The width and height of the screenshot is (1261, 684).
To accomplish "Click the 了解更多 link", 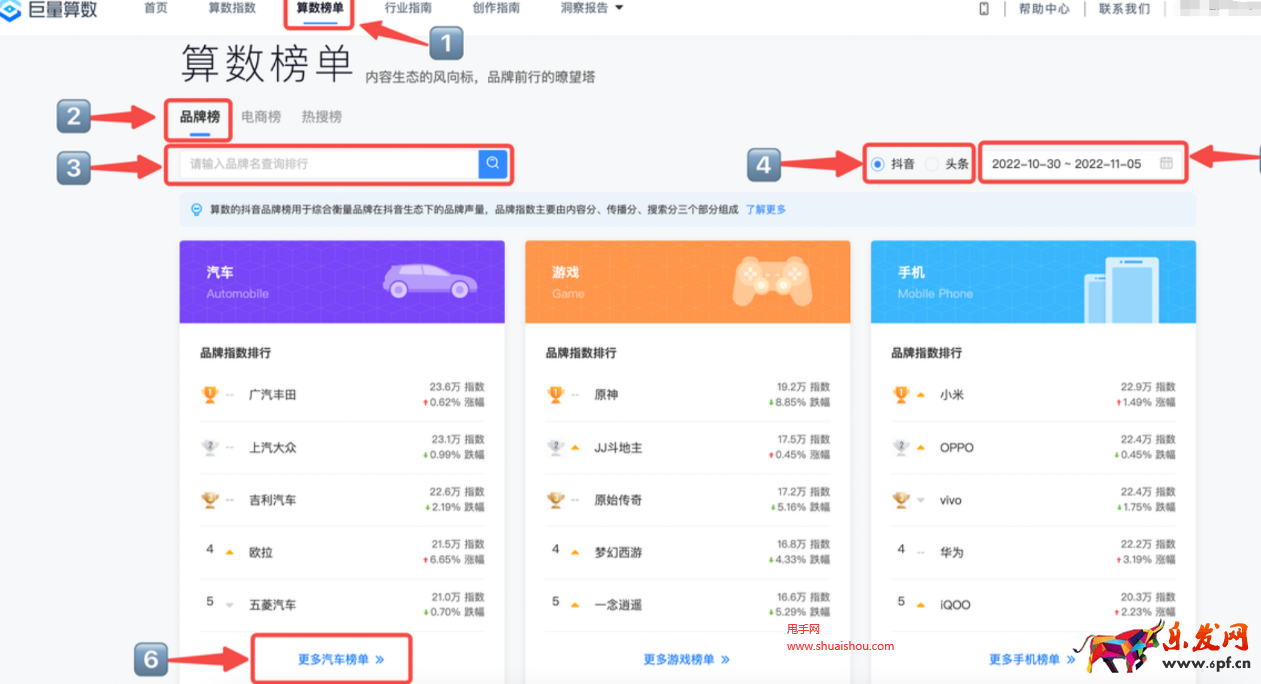I will coord(766,210).
